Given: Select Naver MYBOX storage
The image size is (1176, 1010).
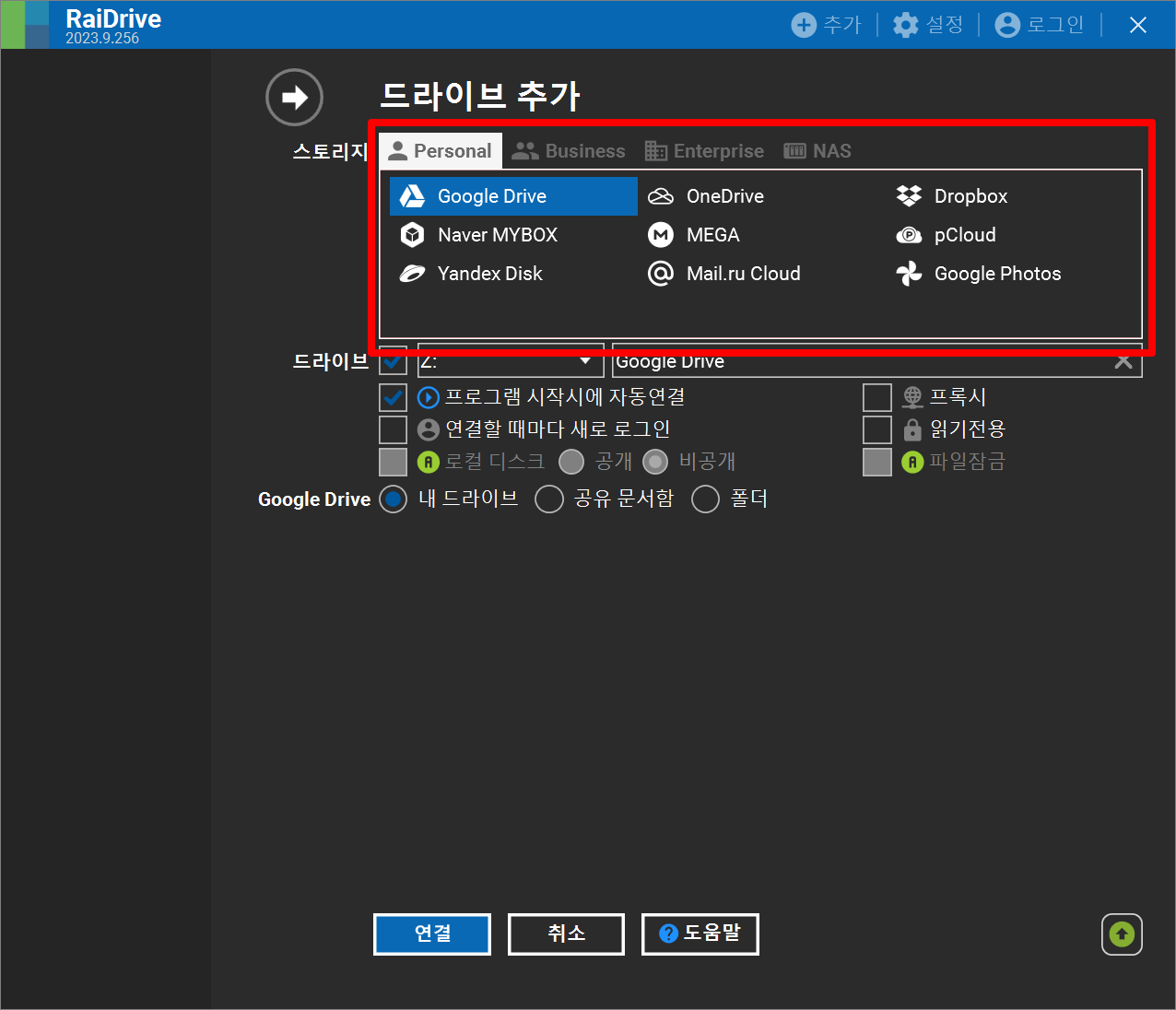Looking at the screenshot, I should click(478, 235).
